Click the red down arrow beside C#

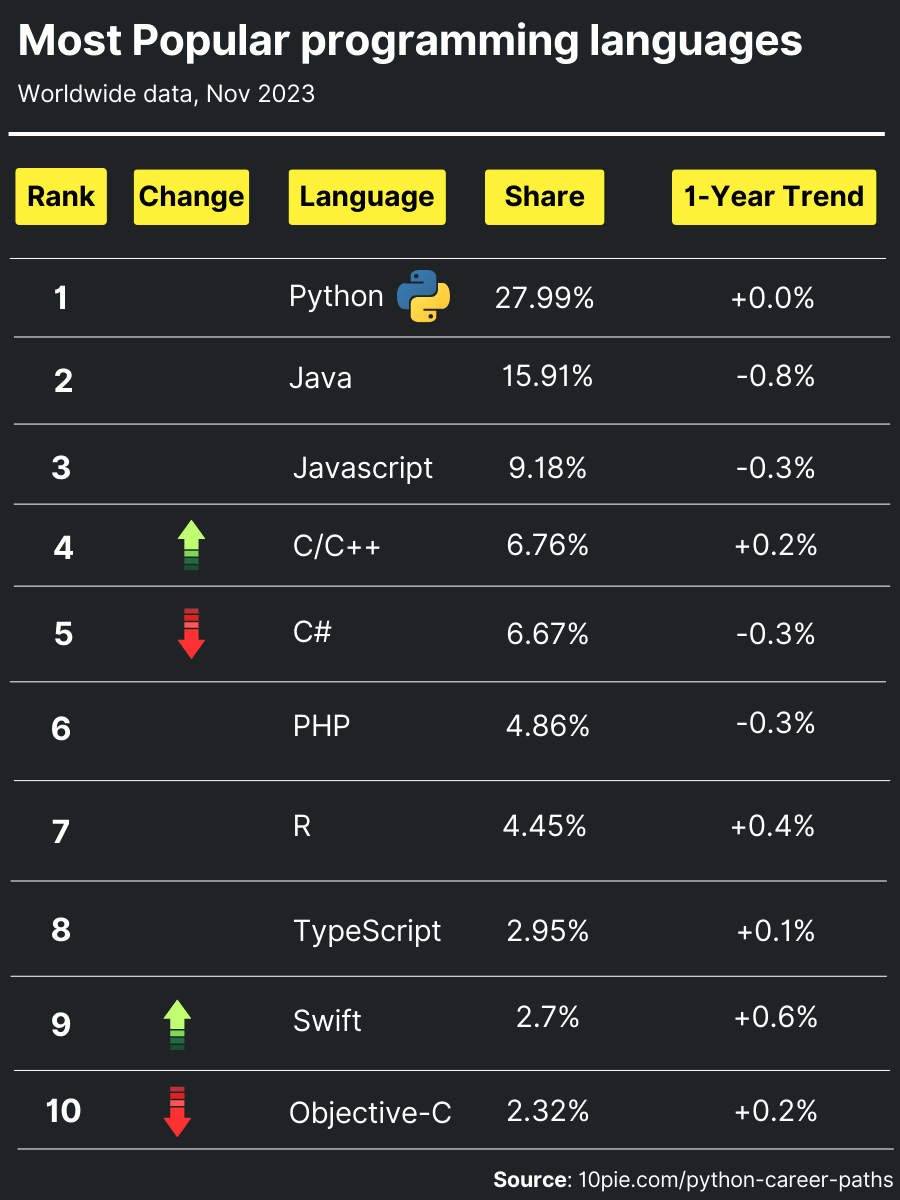191,633
